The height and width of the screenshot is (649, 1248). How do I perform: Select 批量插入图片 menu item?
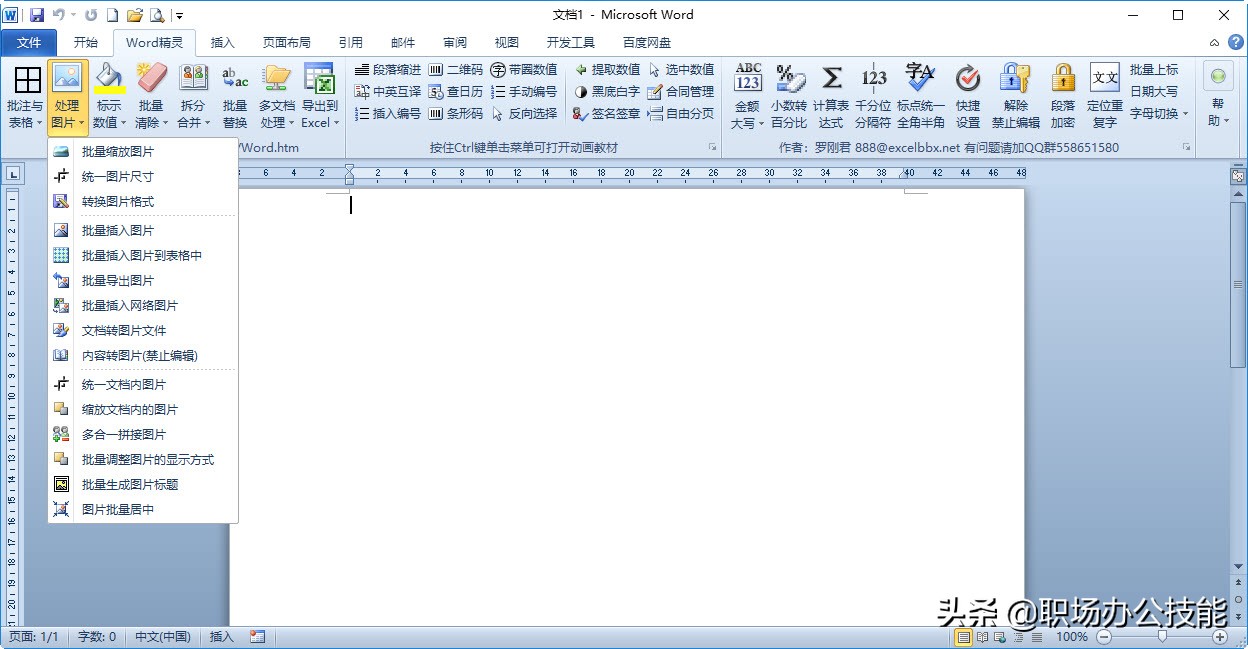click(143, 231)
